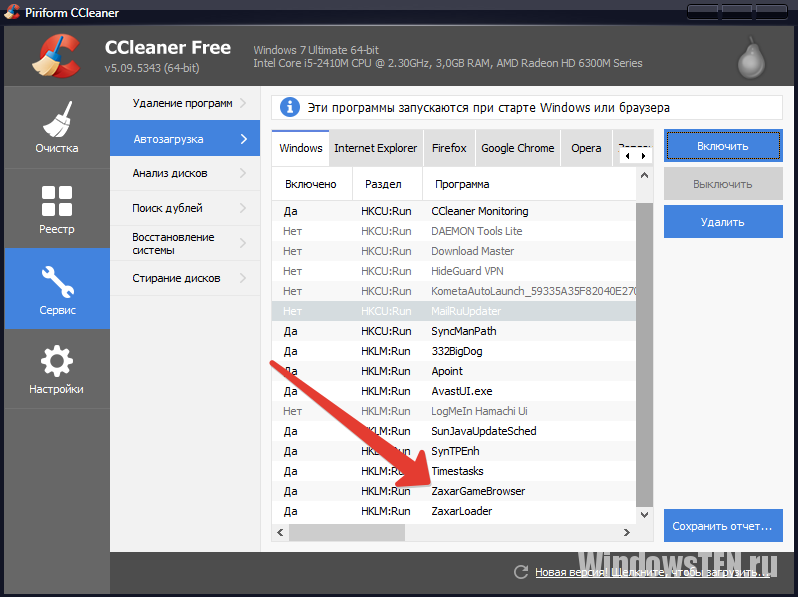Open Удаление программ submenu
The width and height of the screenshot is (798, 597).
(185, 103)
